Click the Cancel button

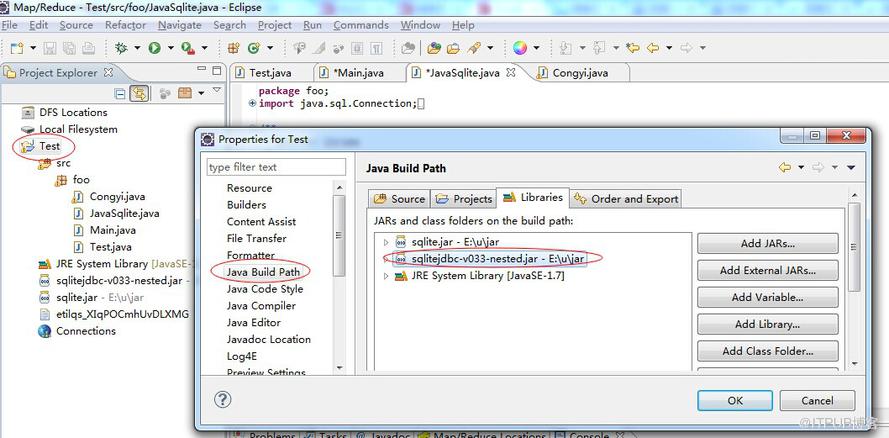[817, 401]
